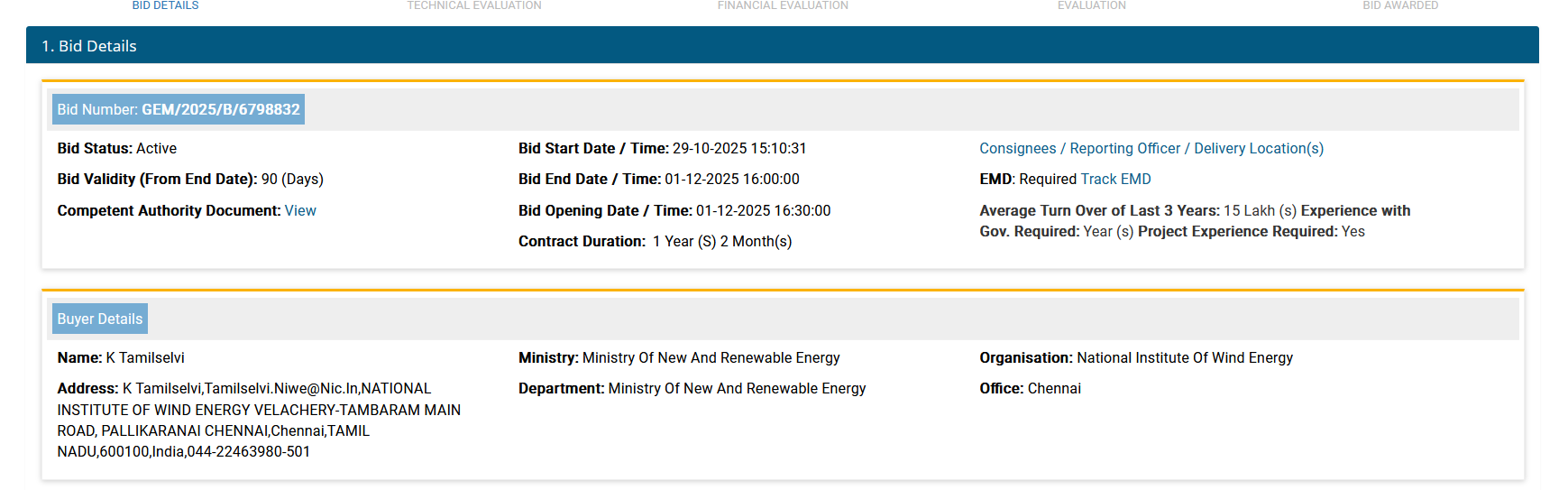
Task: Open the Technical Evaluation tab
Action: (474, 5)
